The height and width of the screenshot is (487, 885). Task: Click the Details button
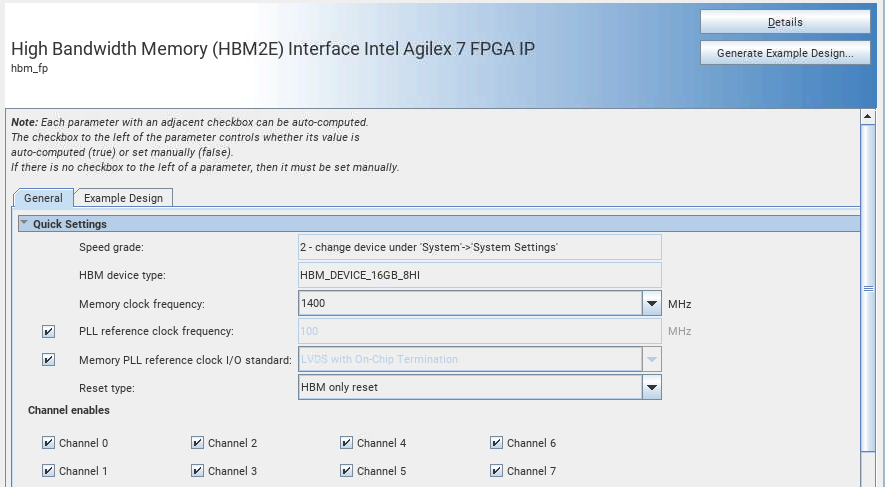784,22
